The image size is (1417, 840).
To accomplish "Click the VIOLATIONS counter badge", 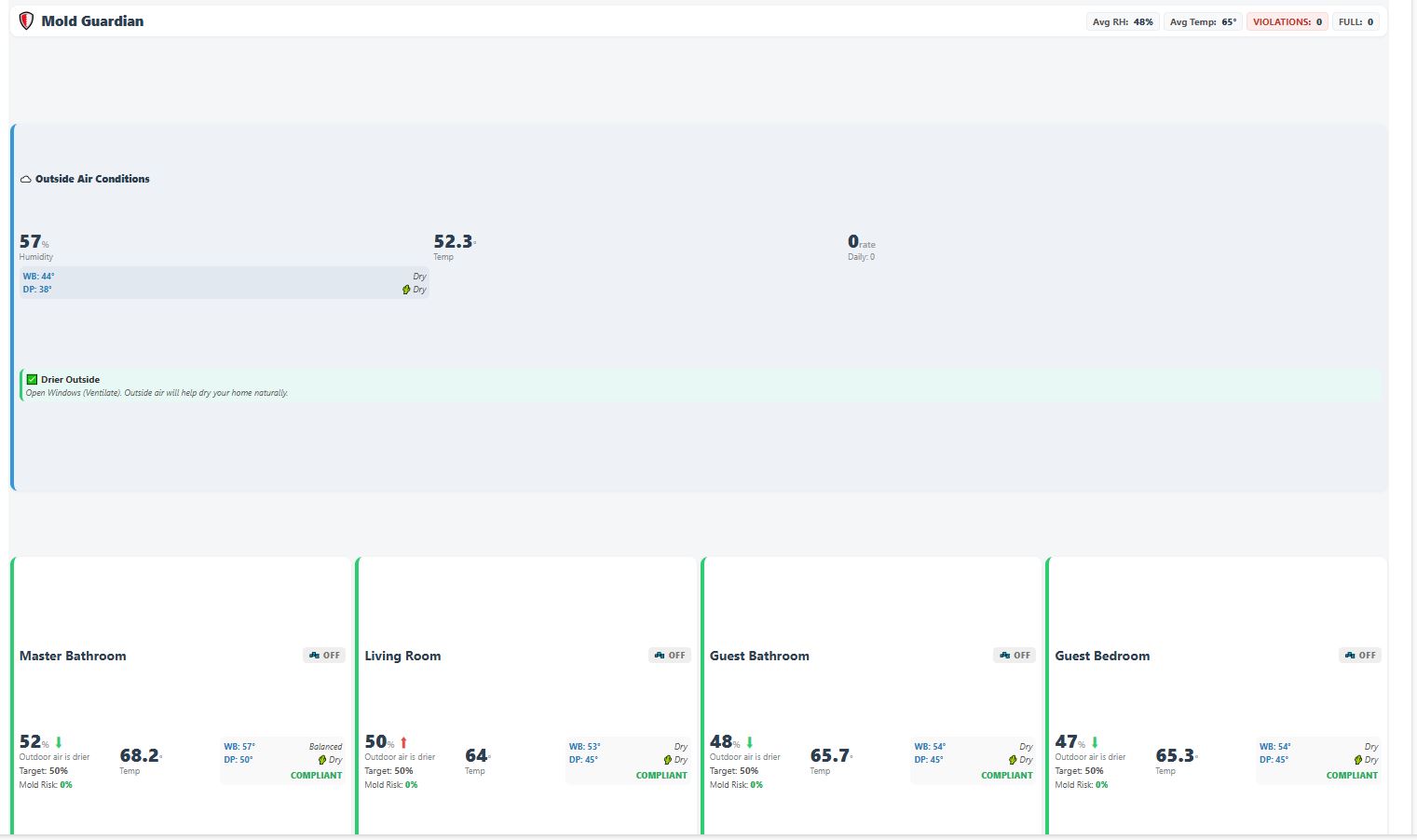I will click(1287, 21).
